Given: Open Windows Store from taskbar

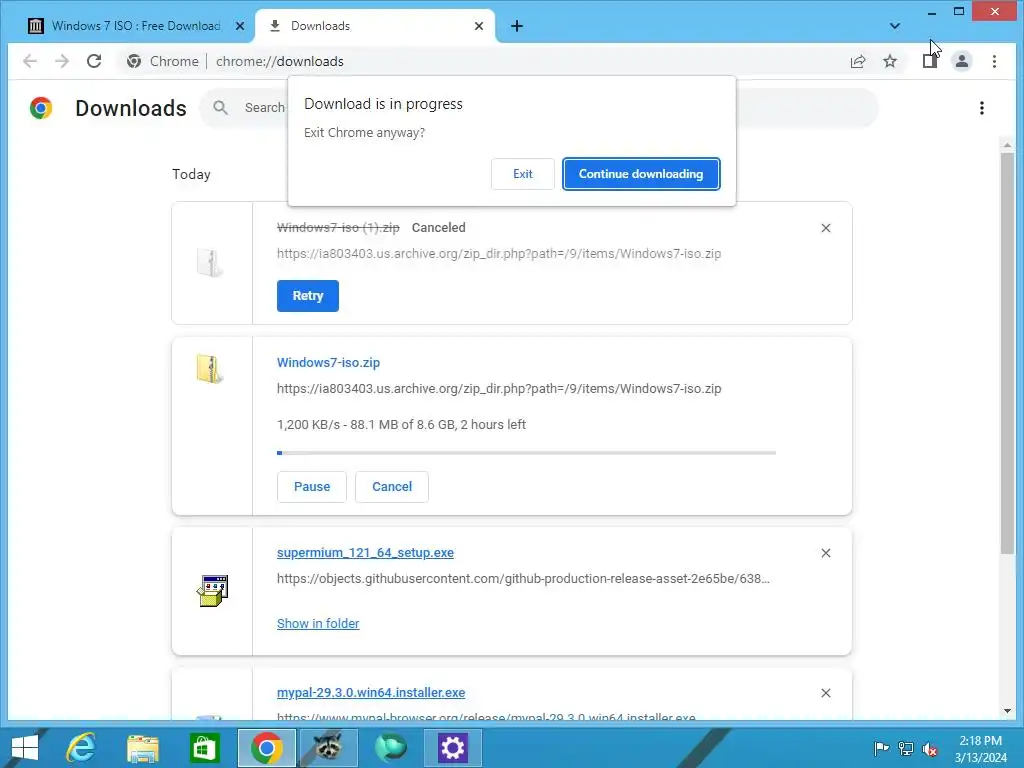Looking at the screenshot, I should [x=204, y=748].
